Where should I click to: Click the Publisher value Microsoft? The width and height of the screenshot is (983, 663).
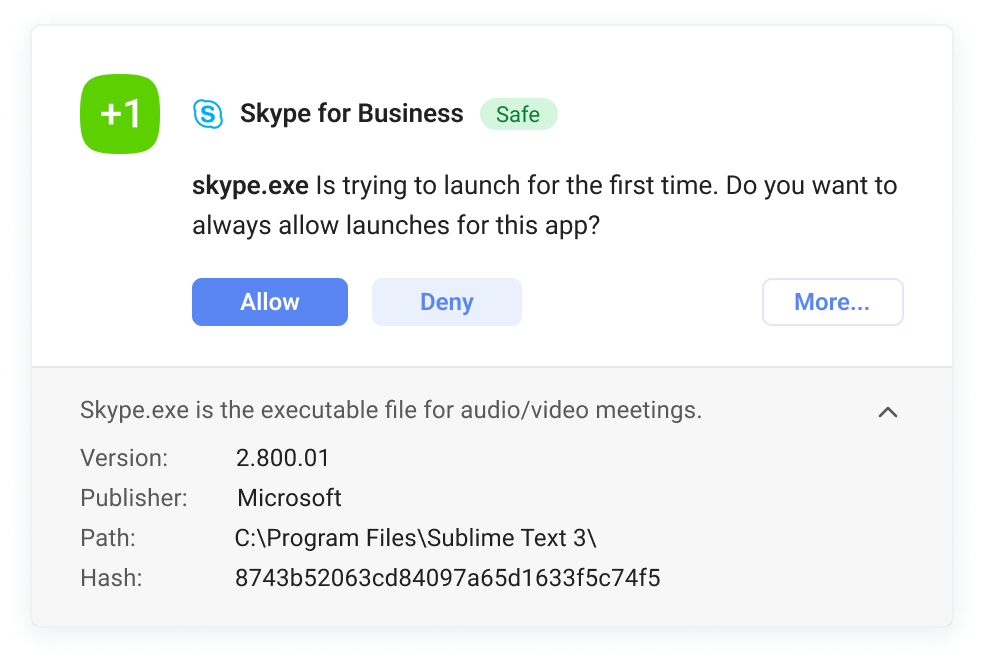289,498
